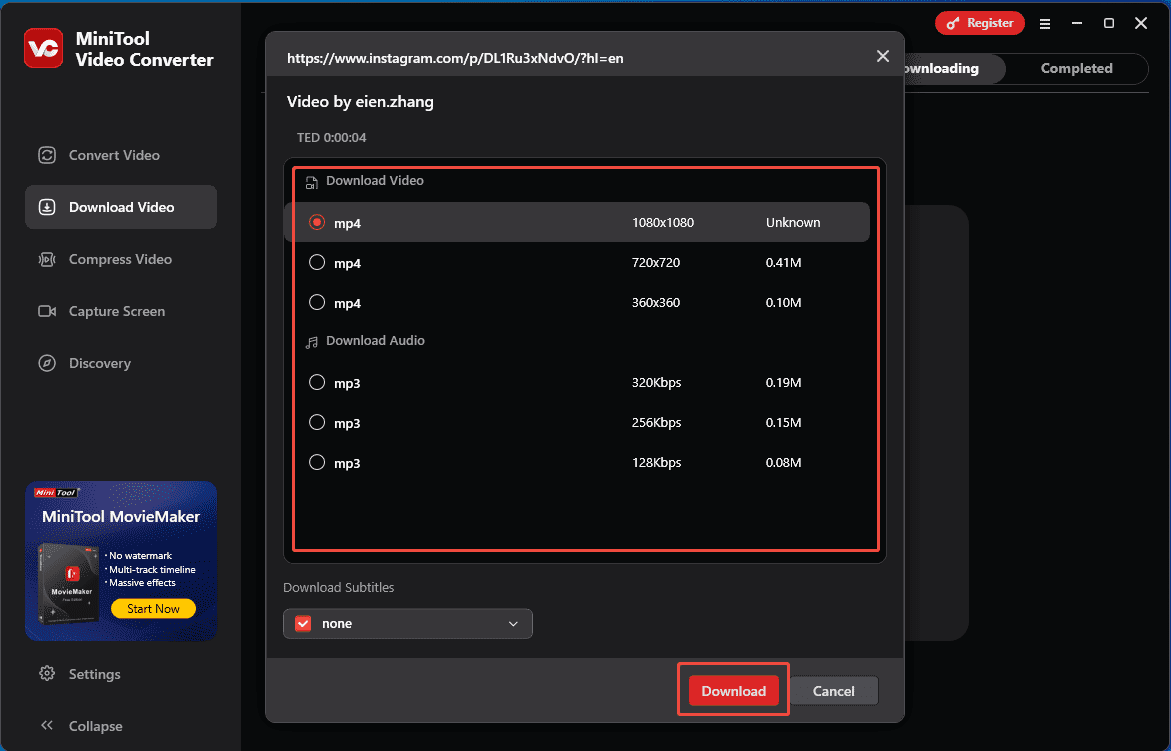Click the MiniTool Video Converter logo icon

point(43,48)
